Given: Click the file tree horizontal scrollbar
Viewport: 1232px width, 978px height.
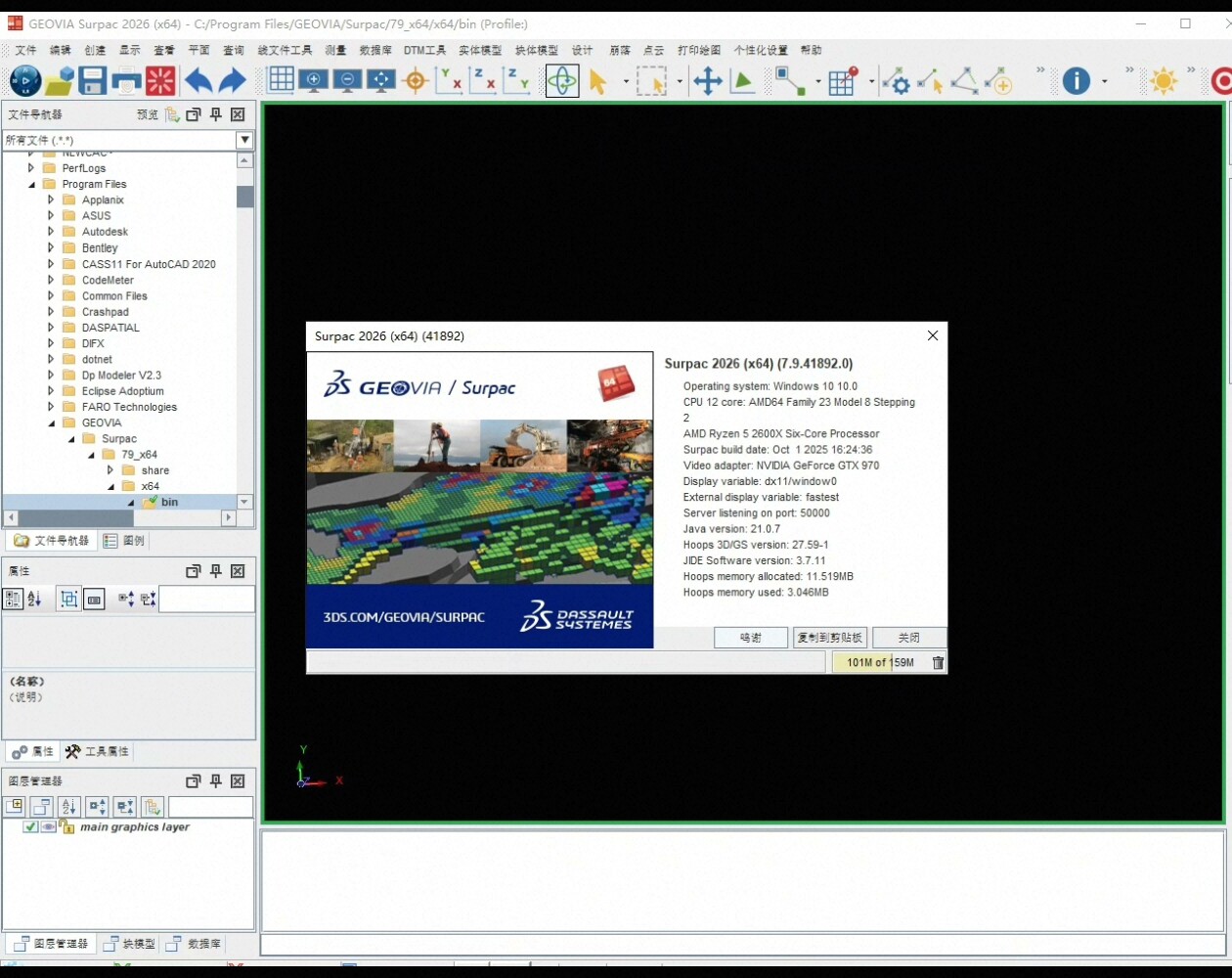Looking at the screenshot, I should [120, 517].
